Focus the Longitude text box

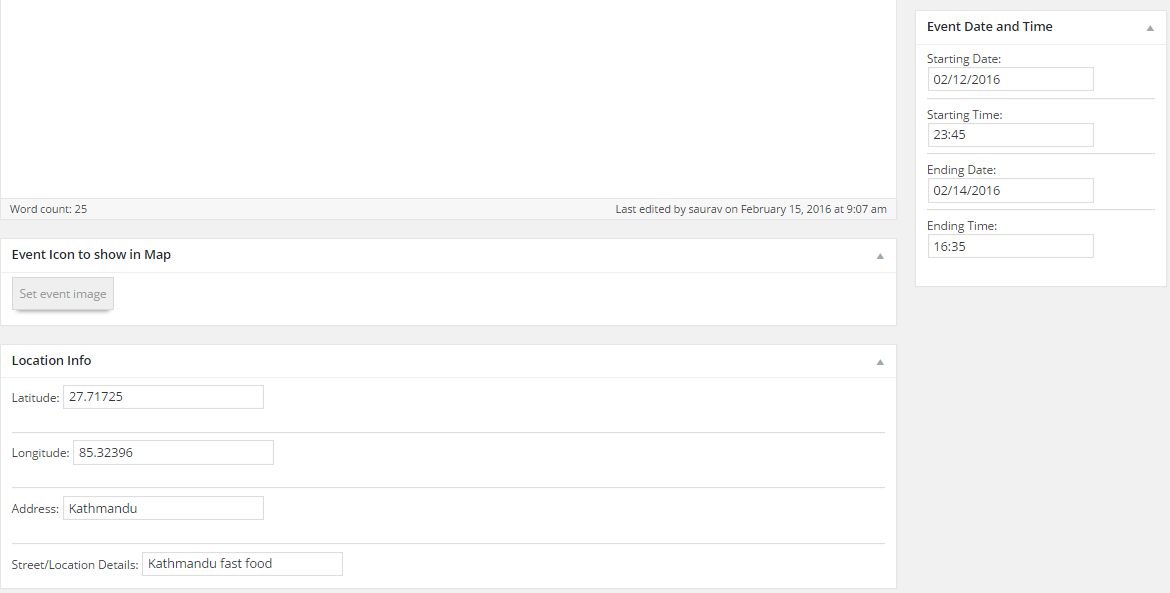[x=173, y=453]
